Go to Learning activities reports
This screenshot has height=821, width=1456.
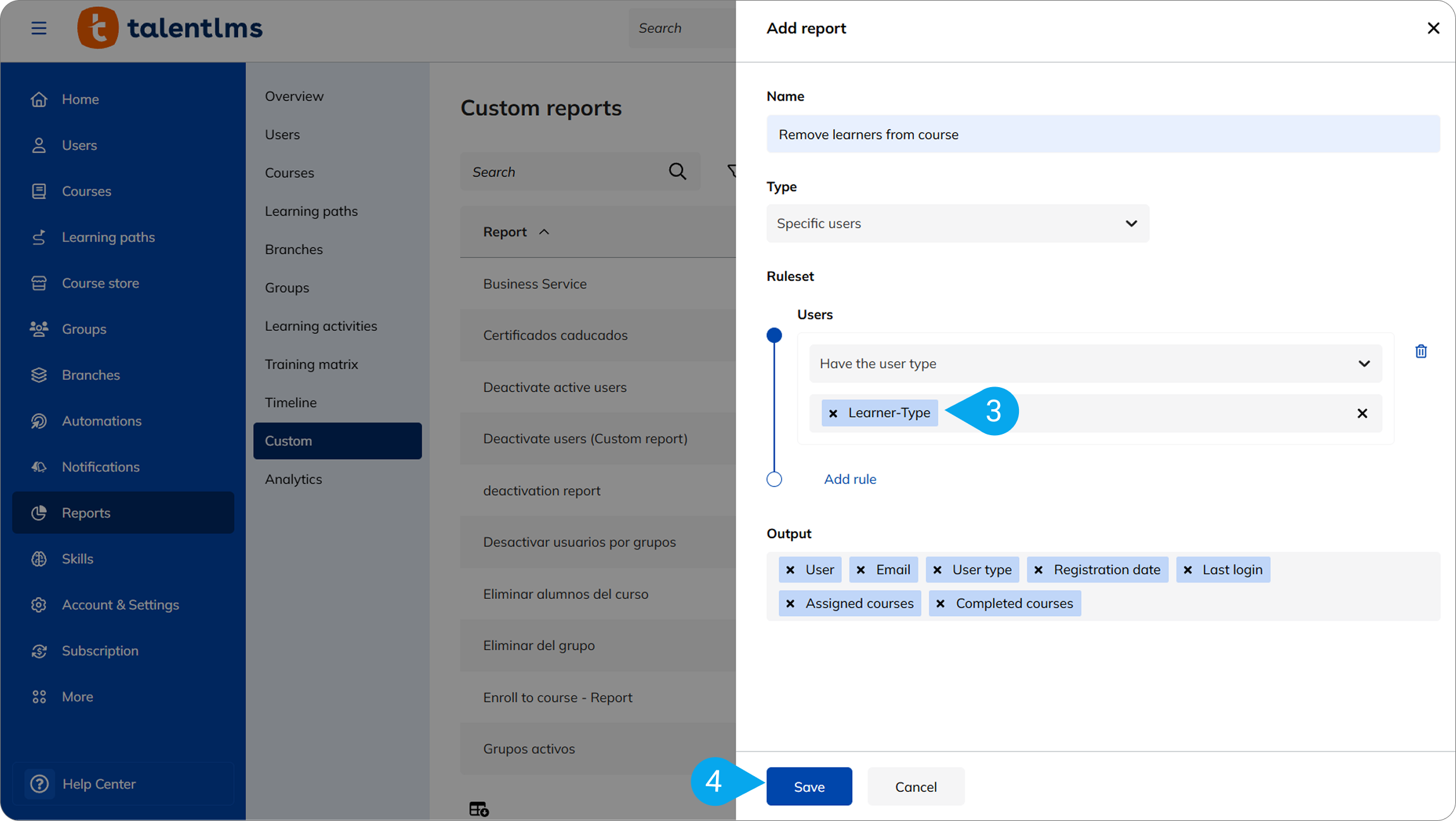[321, 326]
